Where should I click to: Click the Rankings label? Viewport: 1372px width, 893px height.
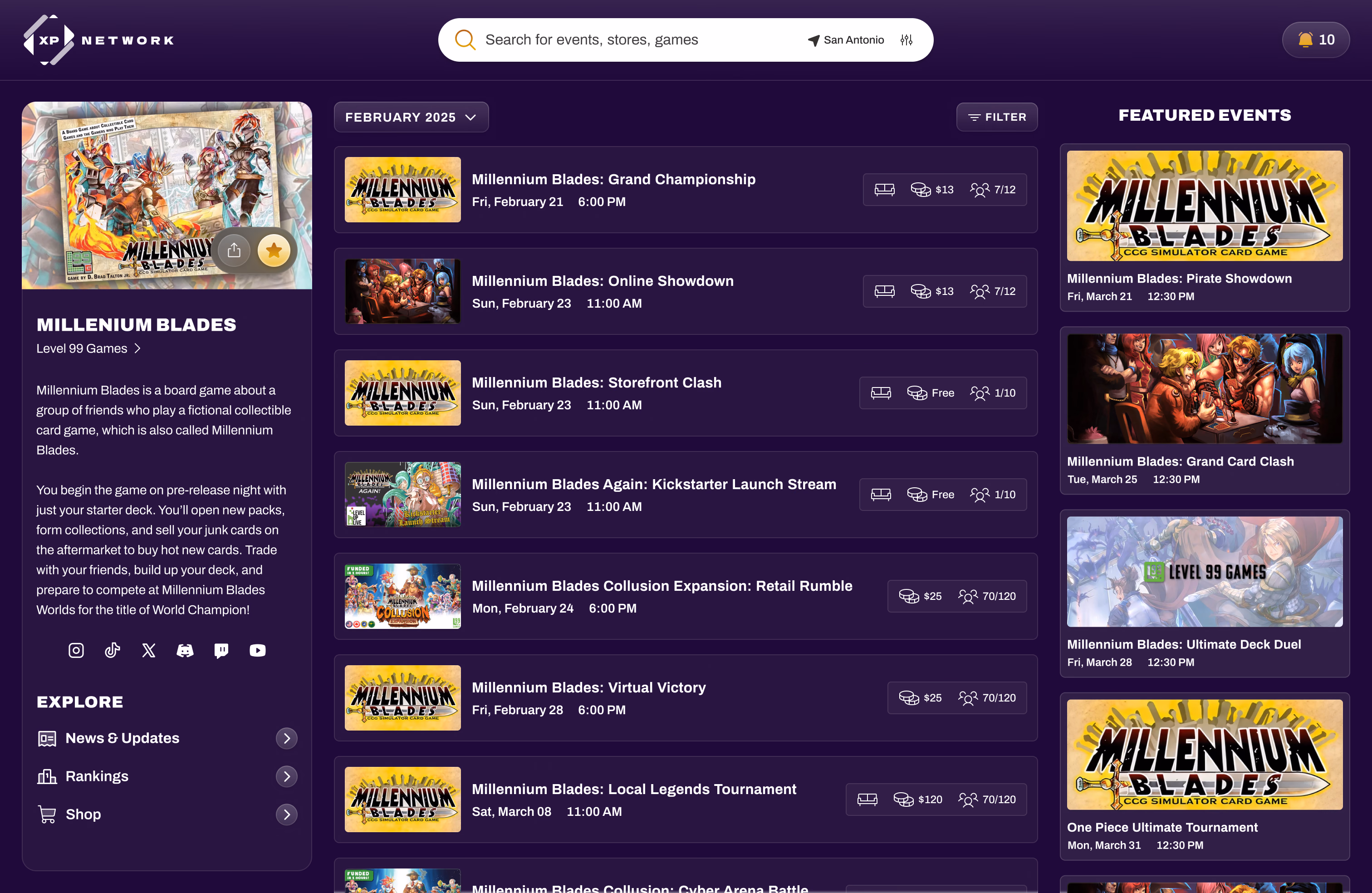point(97,776)
